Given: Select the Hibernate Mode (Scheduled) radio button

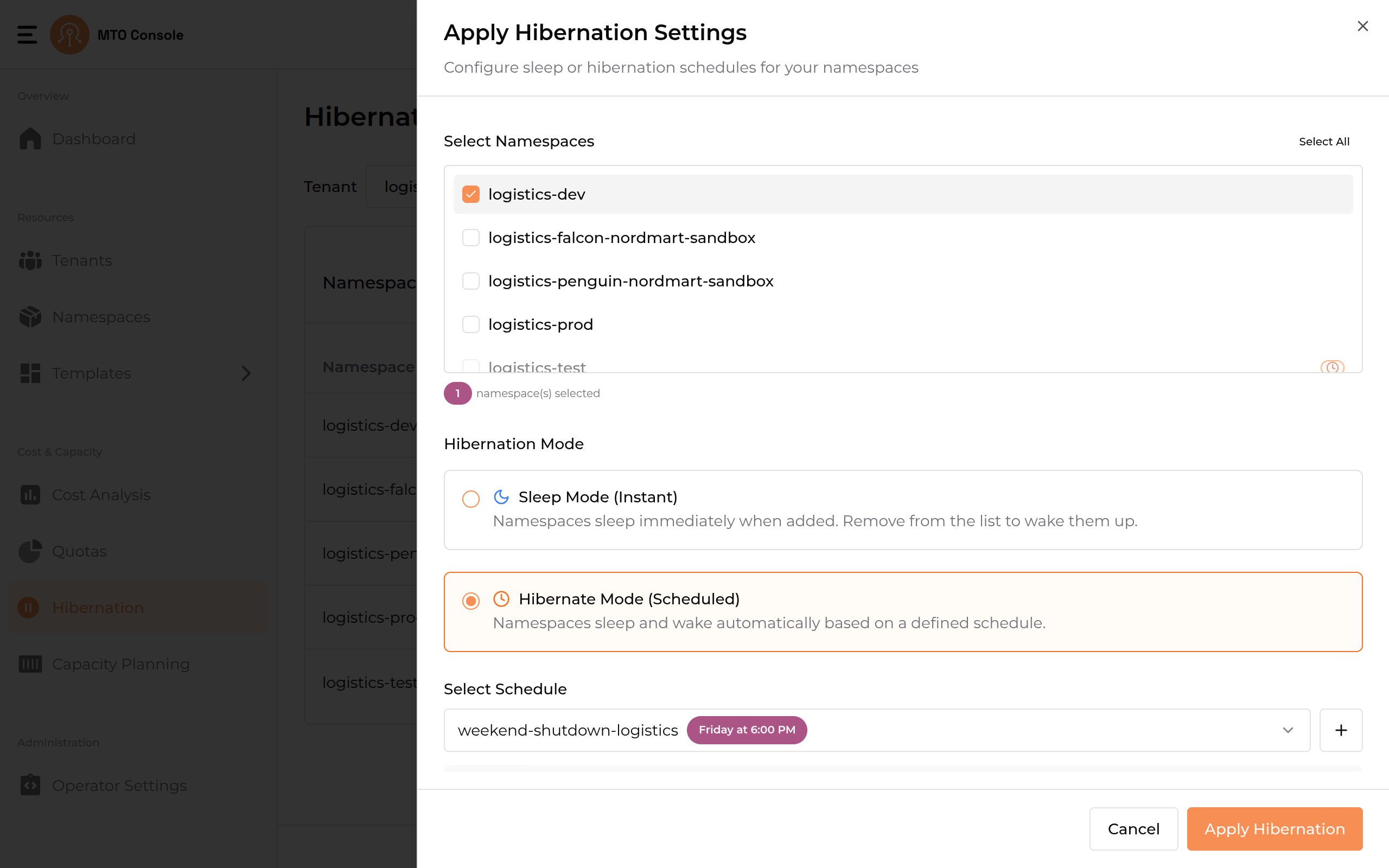Looking at the screenshot, I should point(470,601).
